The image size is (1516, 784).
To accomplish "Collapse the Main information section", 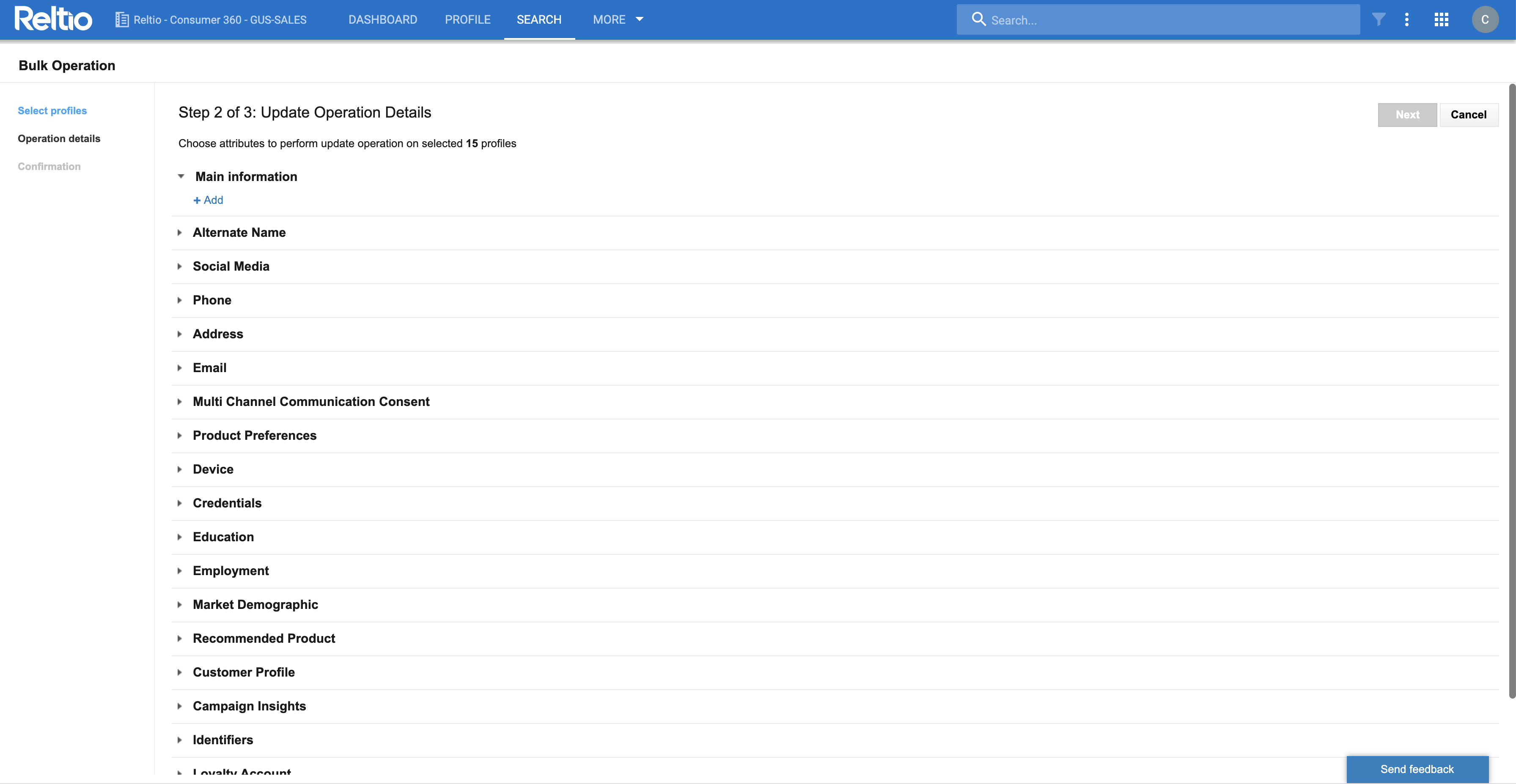I will click(181, 176).
